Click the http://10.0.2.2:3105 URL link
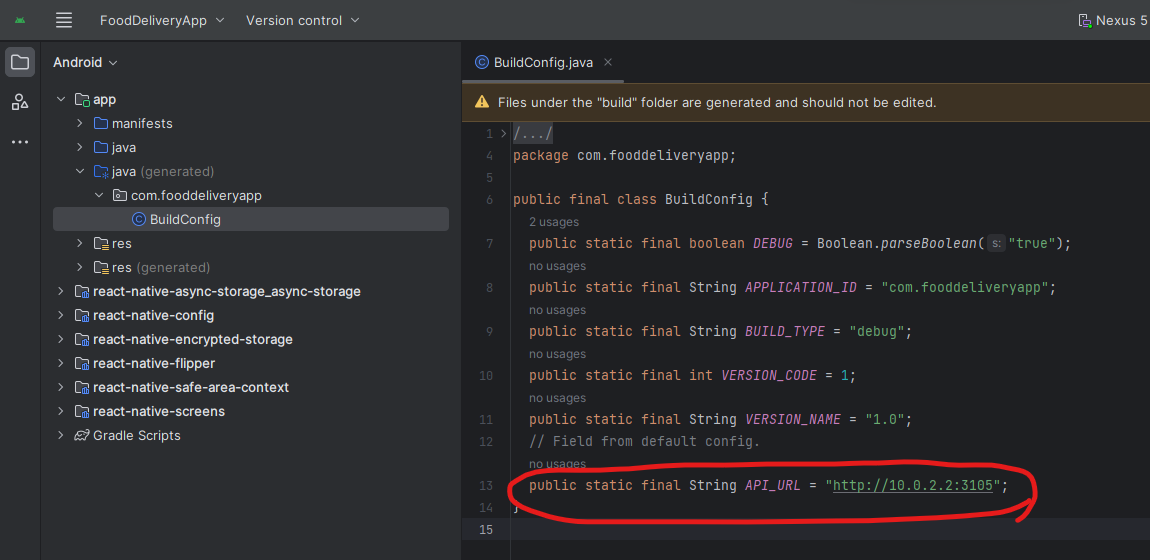The width and height of the screenshot is (1150, 560). pyautogui.click(x=913, y=485)
